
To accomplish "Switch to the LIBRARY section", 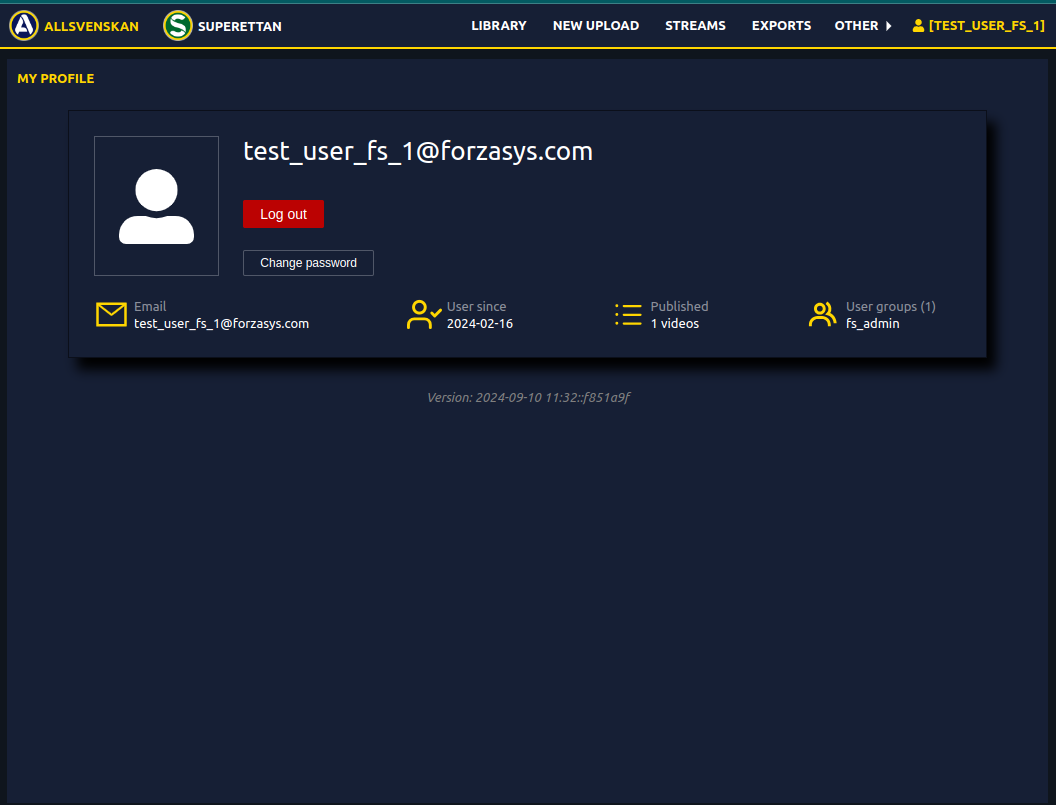I will coord(499,26).
